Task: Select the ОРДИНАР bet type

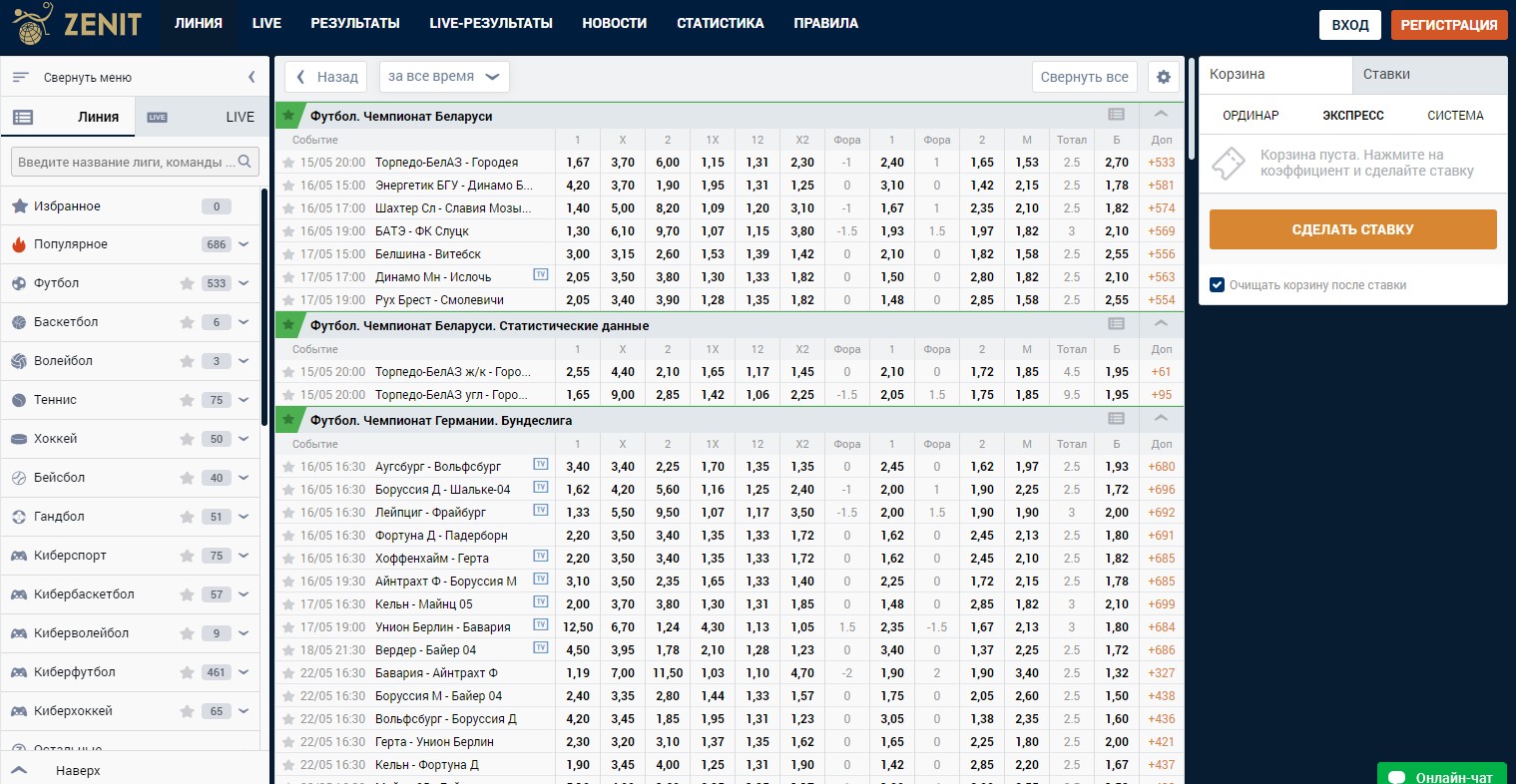Action: tap(1251, 116)
